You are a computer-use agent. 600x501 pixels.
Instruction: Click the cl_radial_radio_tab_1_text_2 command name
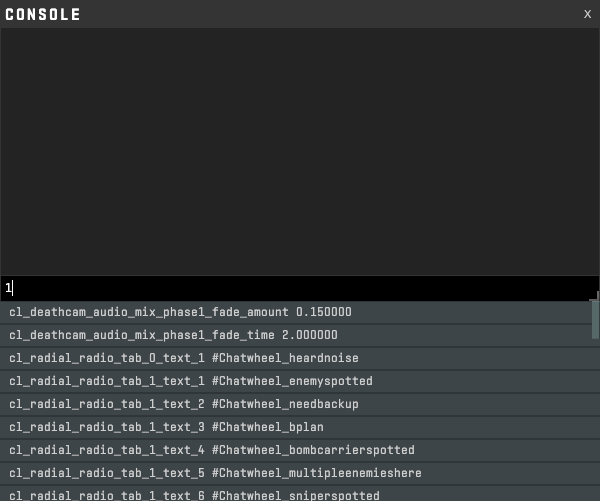(107, 404)
